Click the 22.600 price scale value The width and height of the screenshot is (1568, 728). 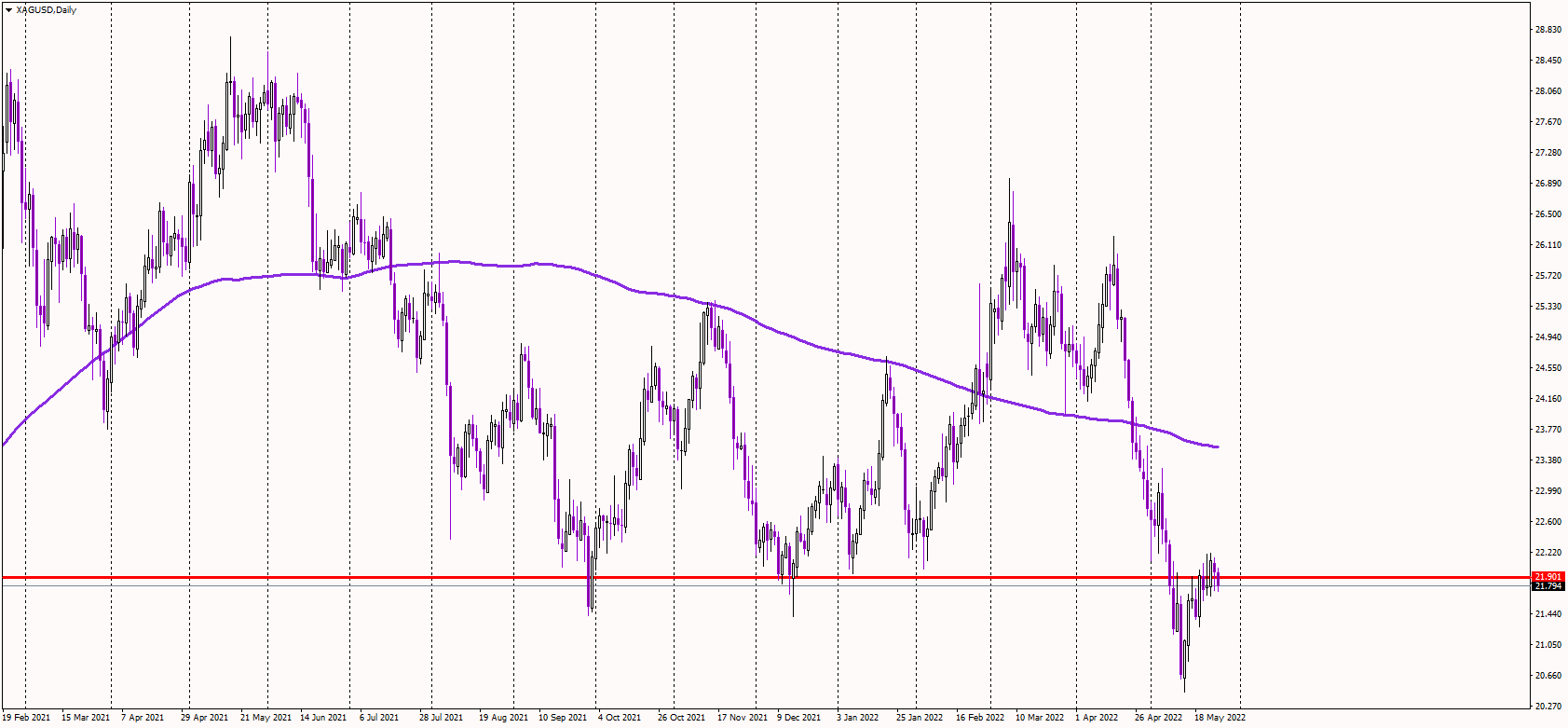click(x=1548, y=522)
